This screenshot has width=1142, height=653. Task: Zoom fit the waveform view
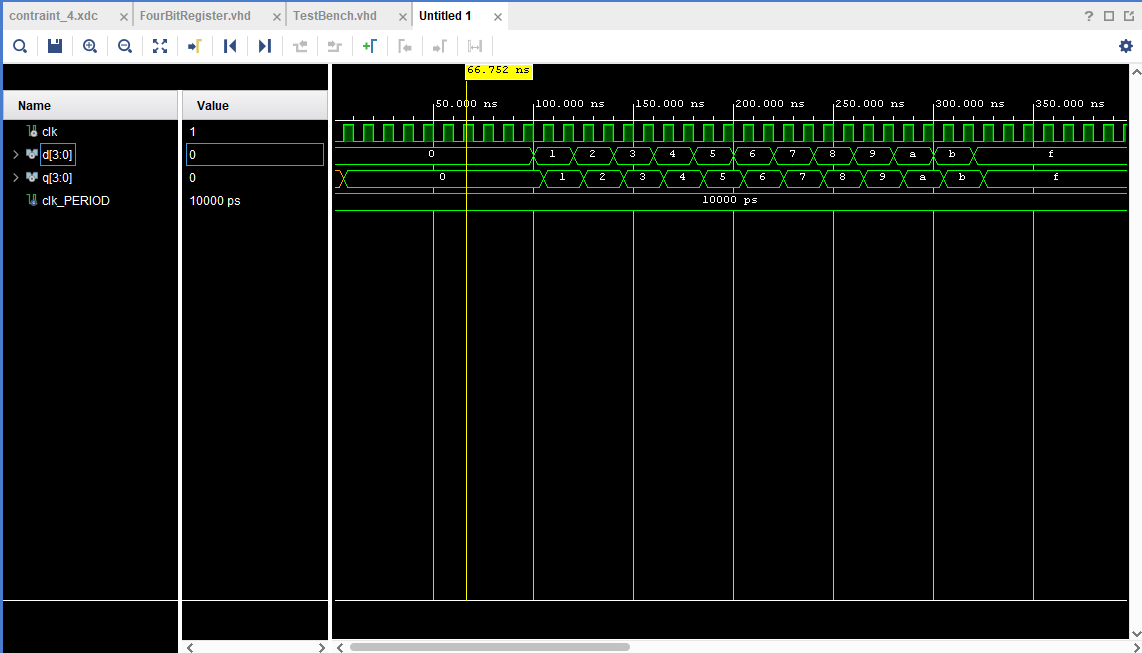click(160, 46)
